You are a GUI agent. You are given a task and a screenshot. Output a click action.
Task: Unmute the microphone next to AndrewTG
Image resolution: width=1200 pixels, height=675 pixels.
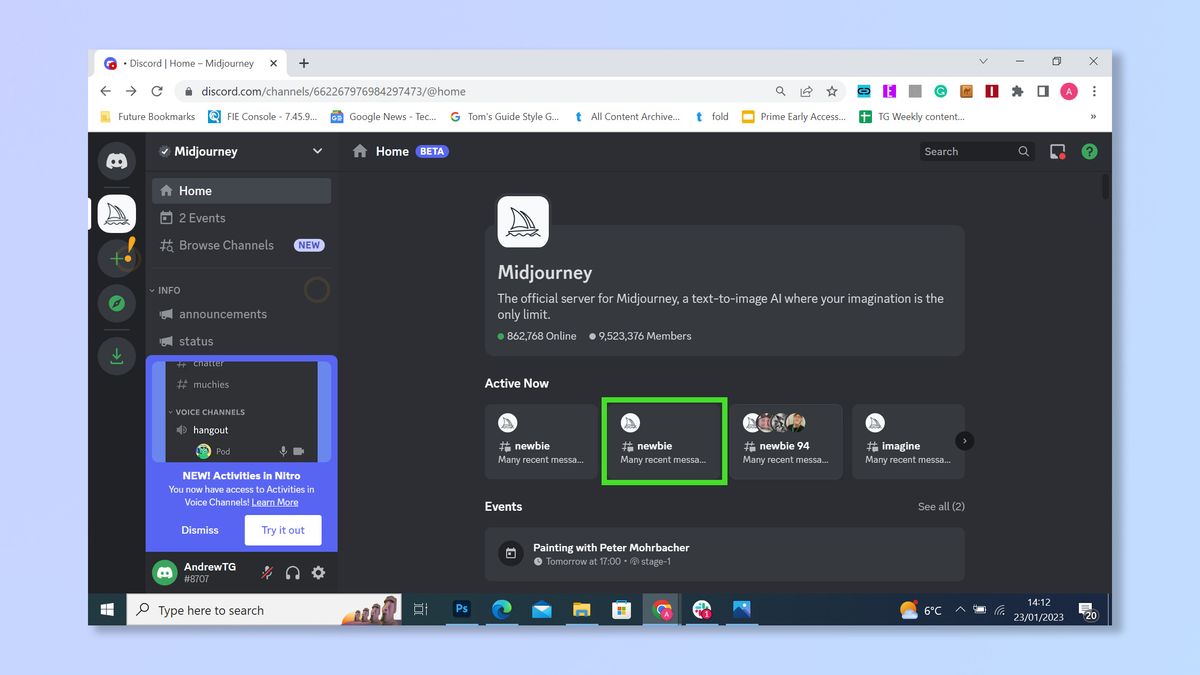tap(267, 572)
